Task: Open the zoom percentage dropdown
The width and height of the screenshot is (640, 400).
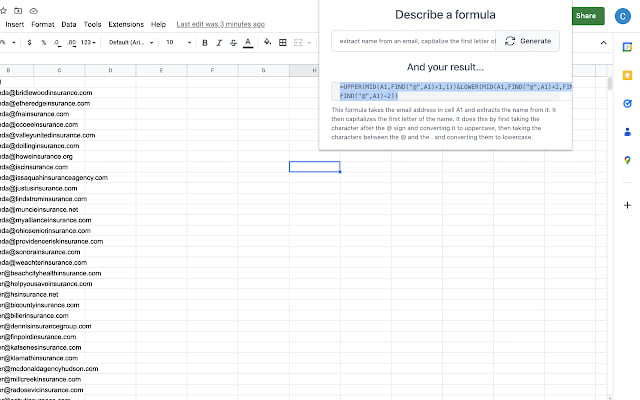Action: pos(8,42)
